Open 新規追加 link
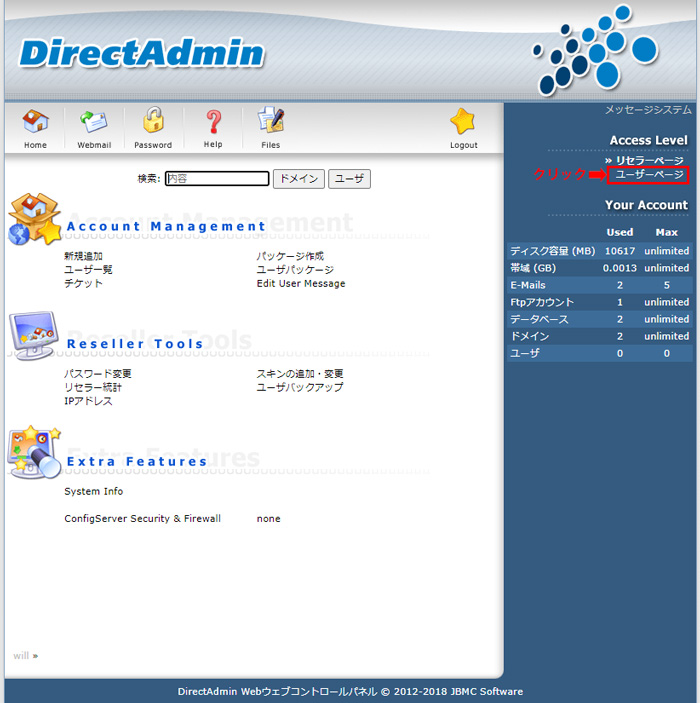700x703 pixels. click(x=83, y=256)
